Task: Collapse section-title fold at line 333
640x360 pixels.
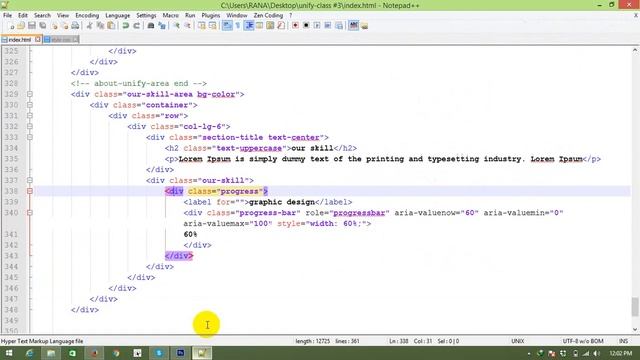Action: tap(30, 137)
